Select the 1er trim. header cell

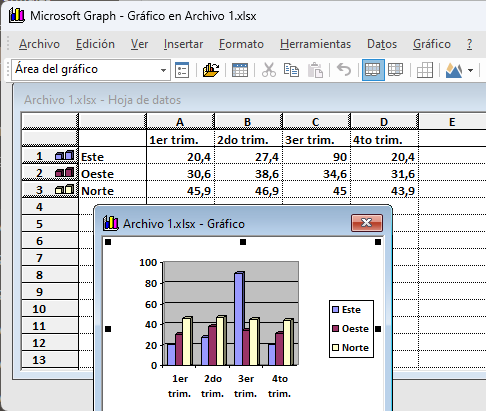click(180, 139)
